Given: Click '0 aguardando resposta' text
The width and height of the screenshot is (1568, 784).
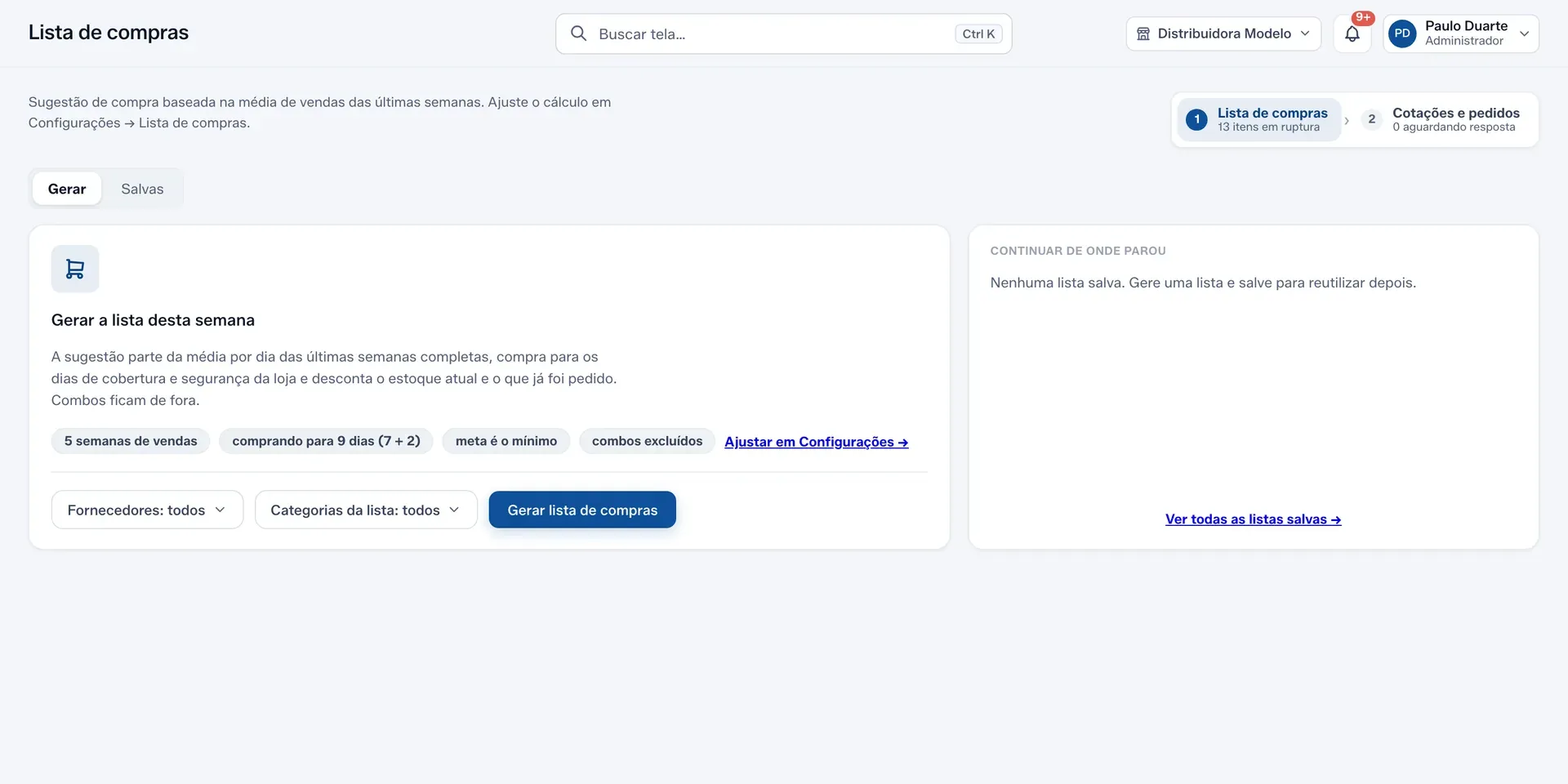Looking at the screenshot, I should [x=1454, y=127].
